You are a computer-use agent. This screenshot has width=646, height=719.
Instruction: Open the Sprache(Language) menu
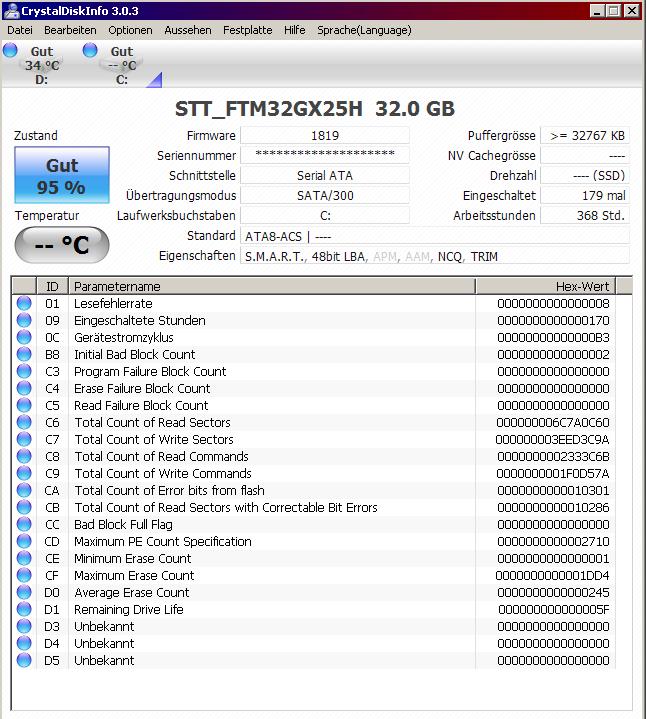coord(364,30)
